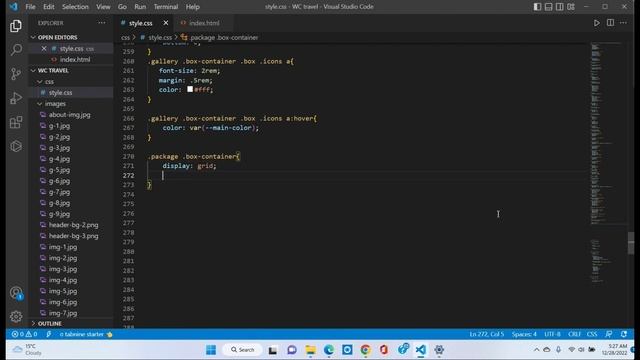Viewport: 640px width, 360px height.
Task: Click errors and warnings status item
Action: tap(24, 334)
